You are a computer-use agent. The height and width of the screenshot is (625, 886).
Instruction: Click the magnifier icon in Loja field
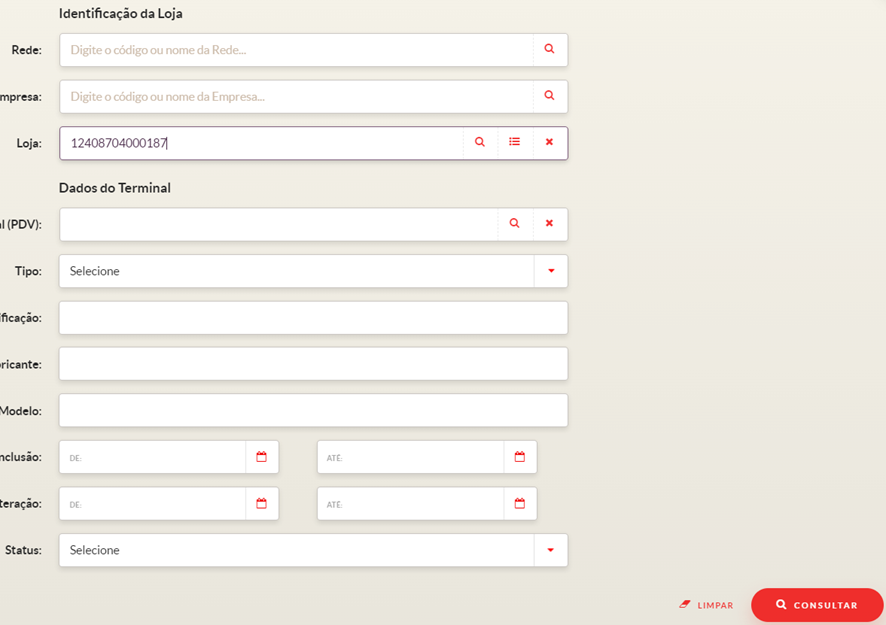click(x=480, y=142)
